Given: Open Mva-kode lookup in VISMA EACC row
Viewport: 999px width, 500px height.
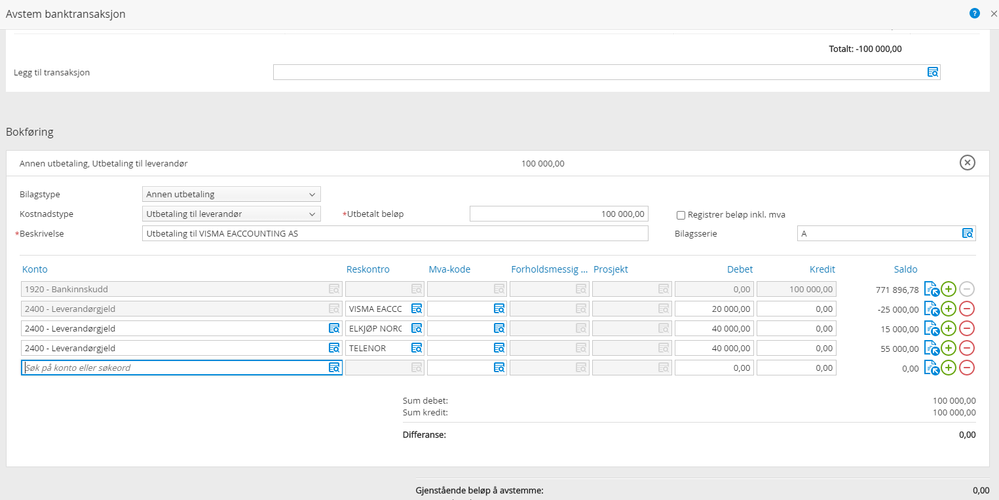Looking at the screenshot, I should (x=500, y=309).
